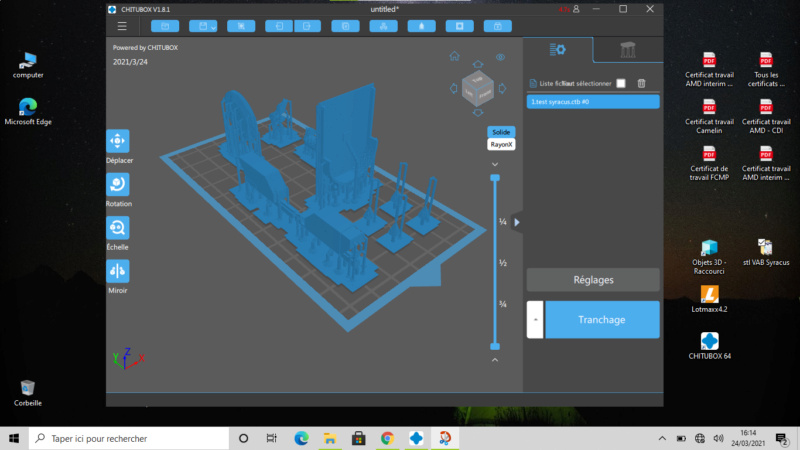Click the Top face of view cube
The image size is (800, 450).
[477, 80]
